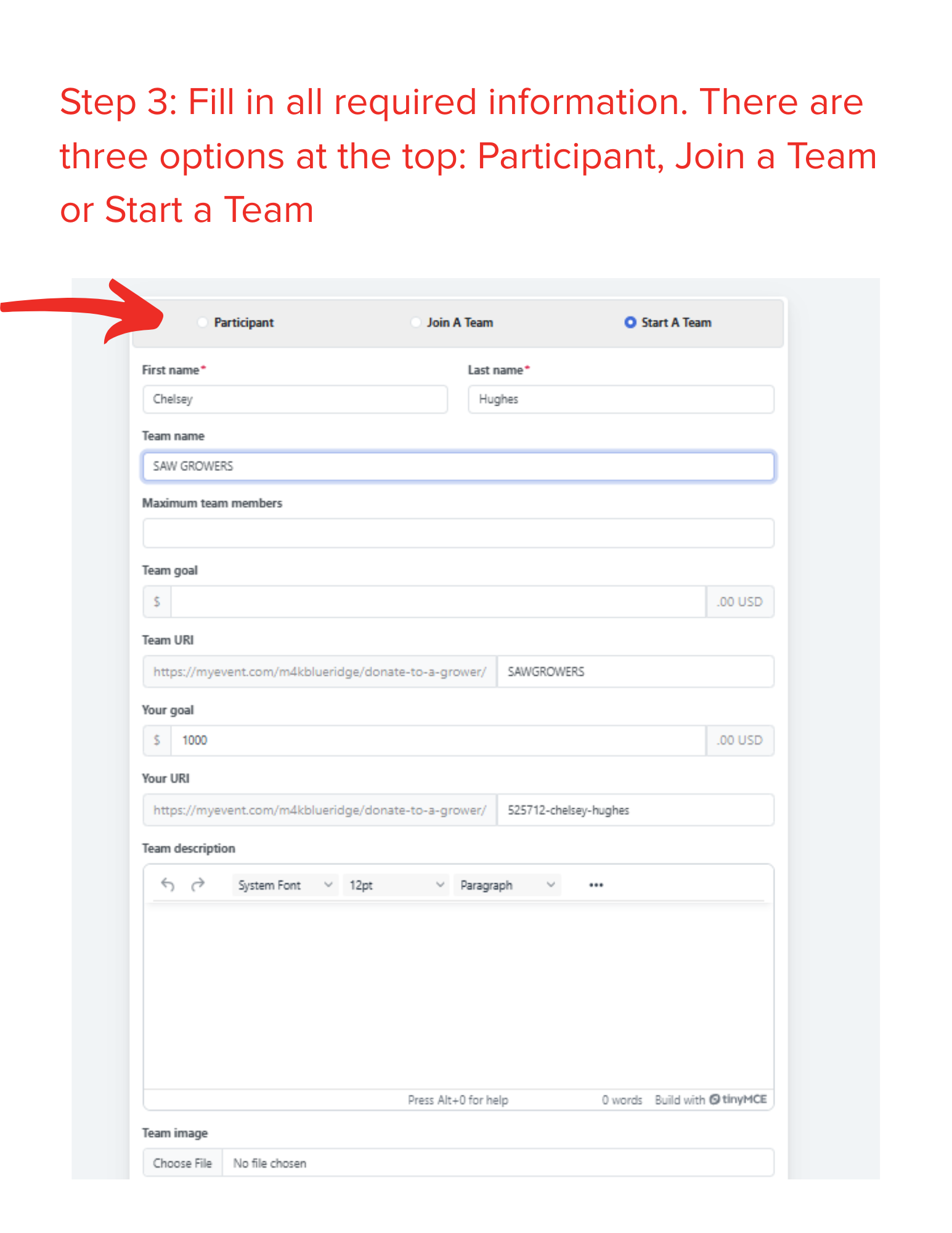Select the Participant radio option

(x=203, y=322)
